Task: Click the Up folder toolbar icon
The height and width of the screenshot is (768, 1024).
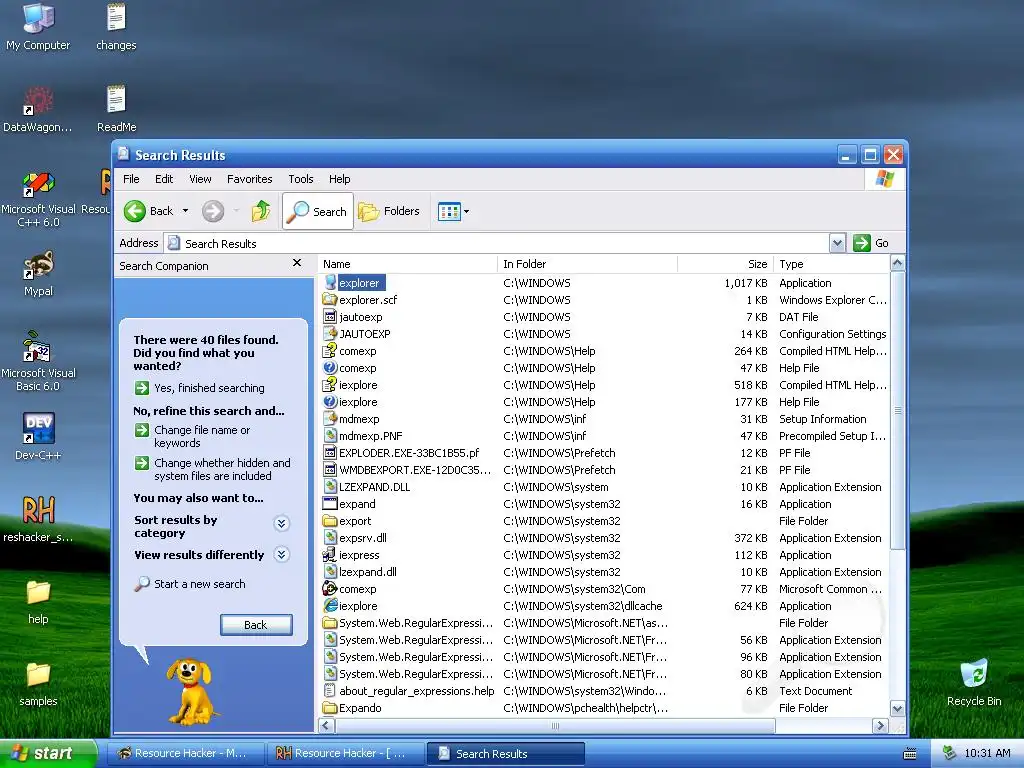Action: click(261, 211)
